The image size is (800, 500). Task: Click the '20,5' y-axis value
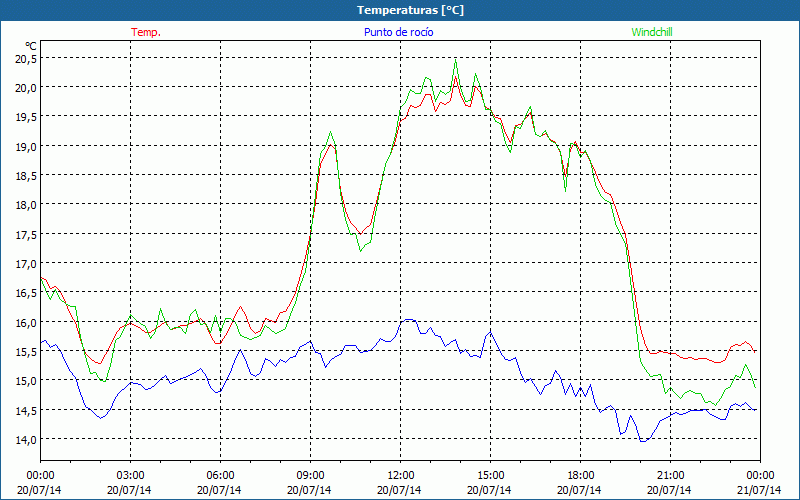point(26,59)
